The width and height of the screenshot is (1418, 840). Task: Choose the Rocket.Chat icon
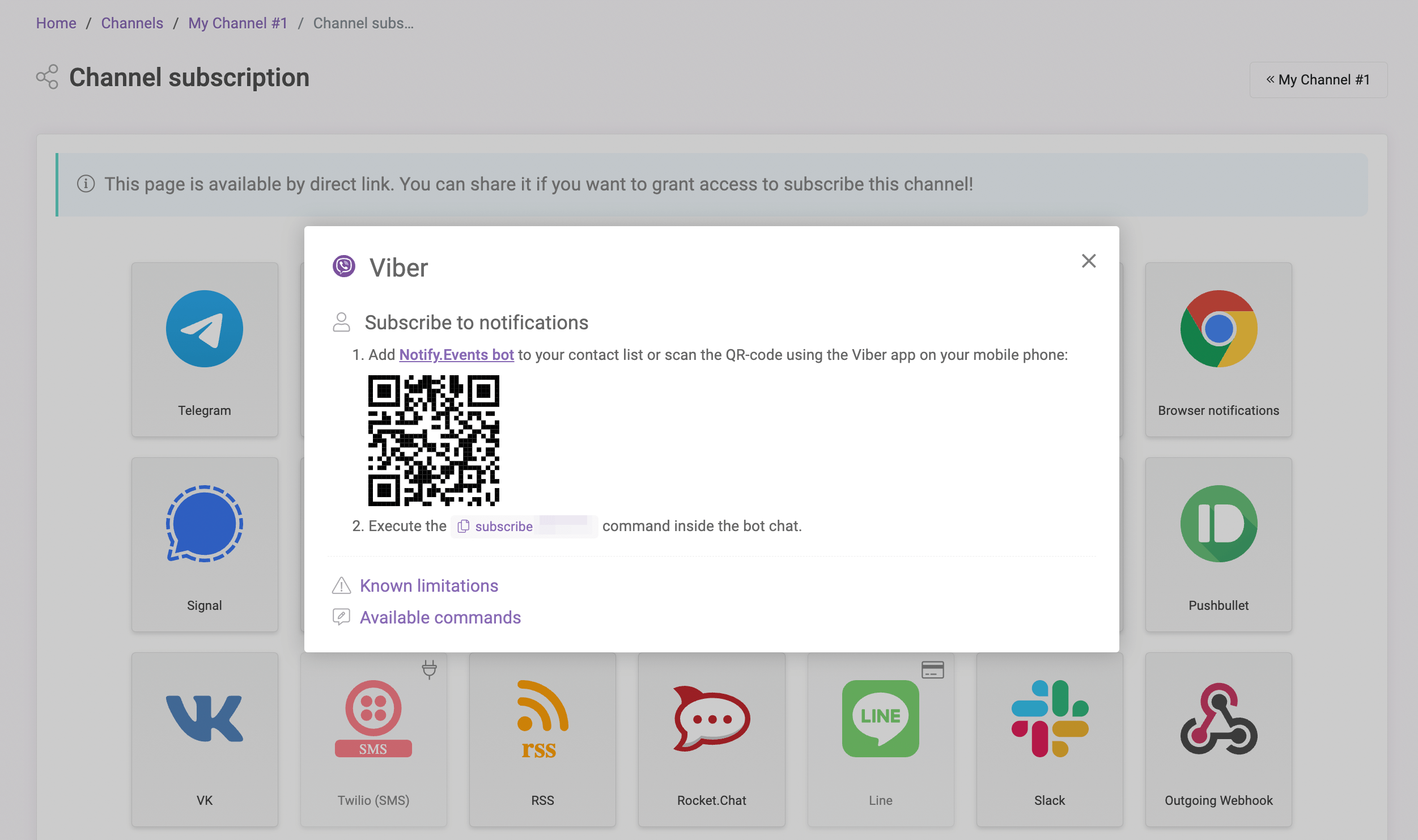[711, 719]
